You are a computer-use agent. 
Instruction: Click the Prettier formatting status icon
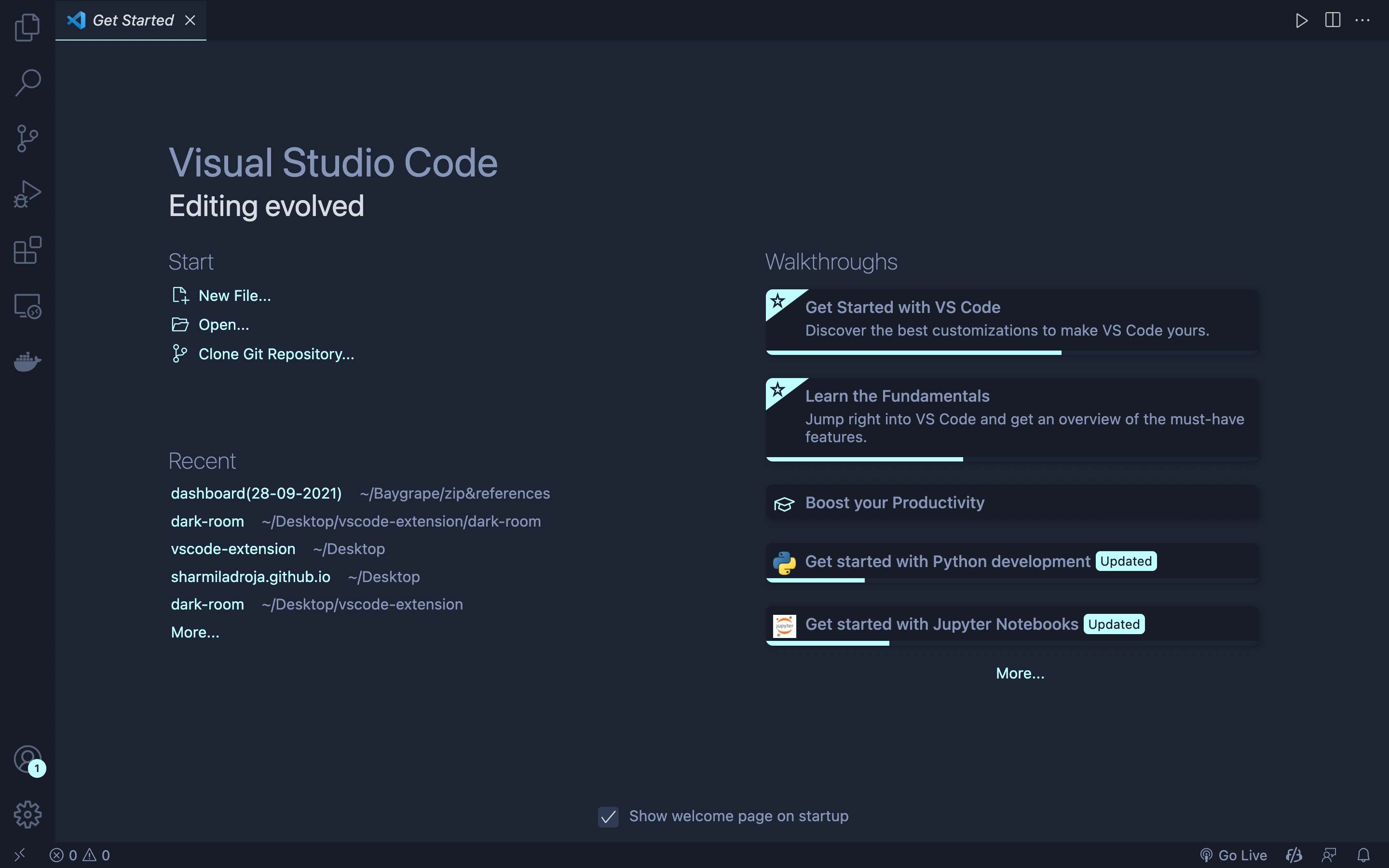click(x=1294, y=855)
